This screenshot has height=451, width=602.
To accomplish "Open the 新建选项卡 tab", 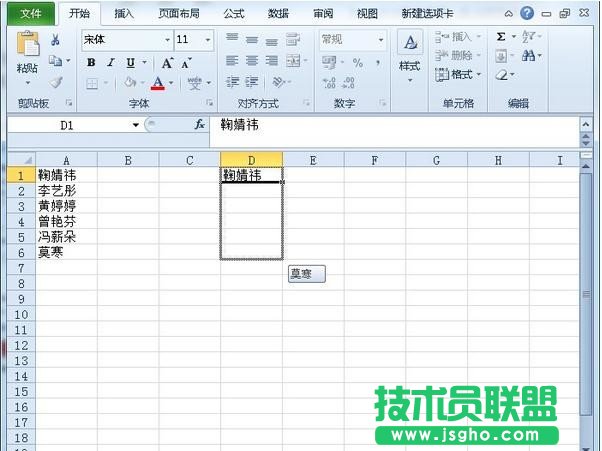I will click(427, 13).
